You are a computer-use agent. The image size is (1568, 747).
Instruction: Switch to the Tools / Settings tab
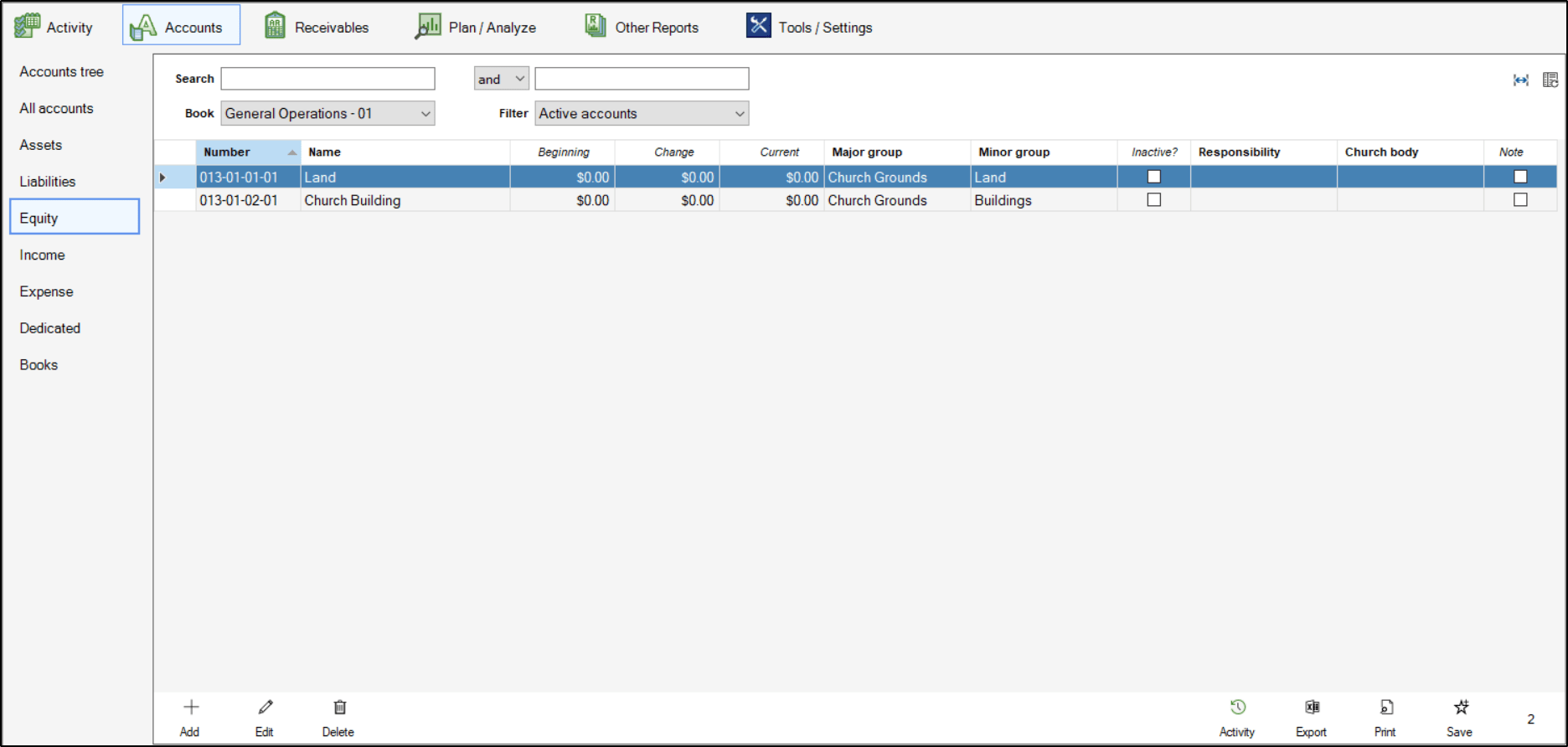click(825, 28)
